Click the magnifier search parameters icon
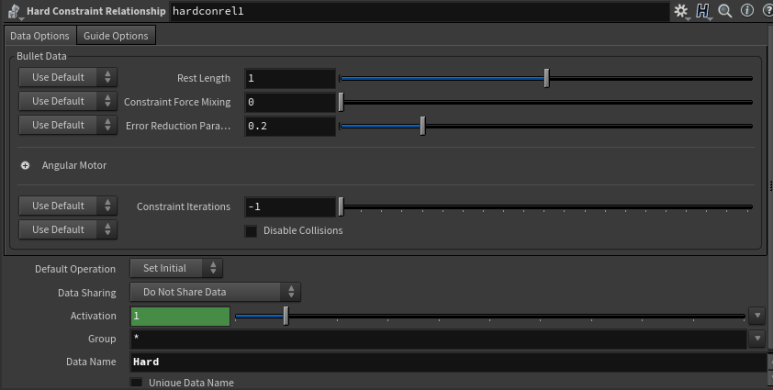This screenshot has height=390, width=773. tap(725, 11)
